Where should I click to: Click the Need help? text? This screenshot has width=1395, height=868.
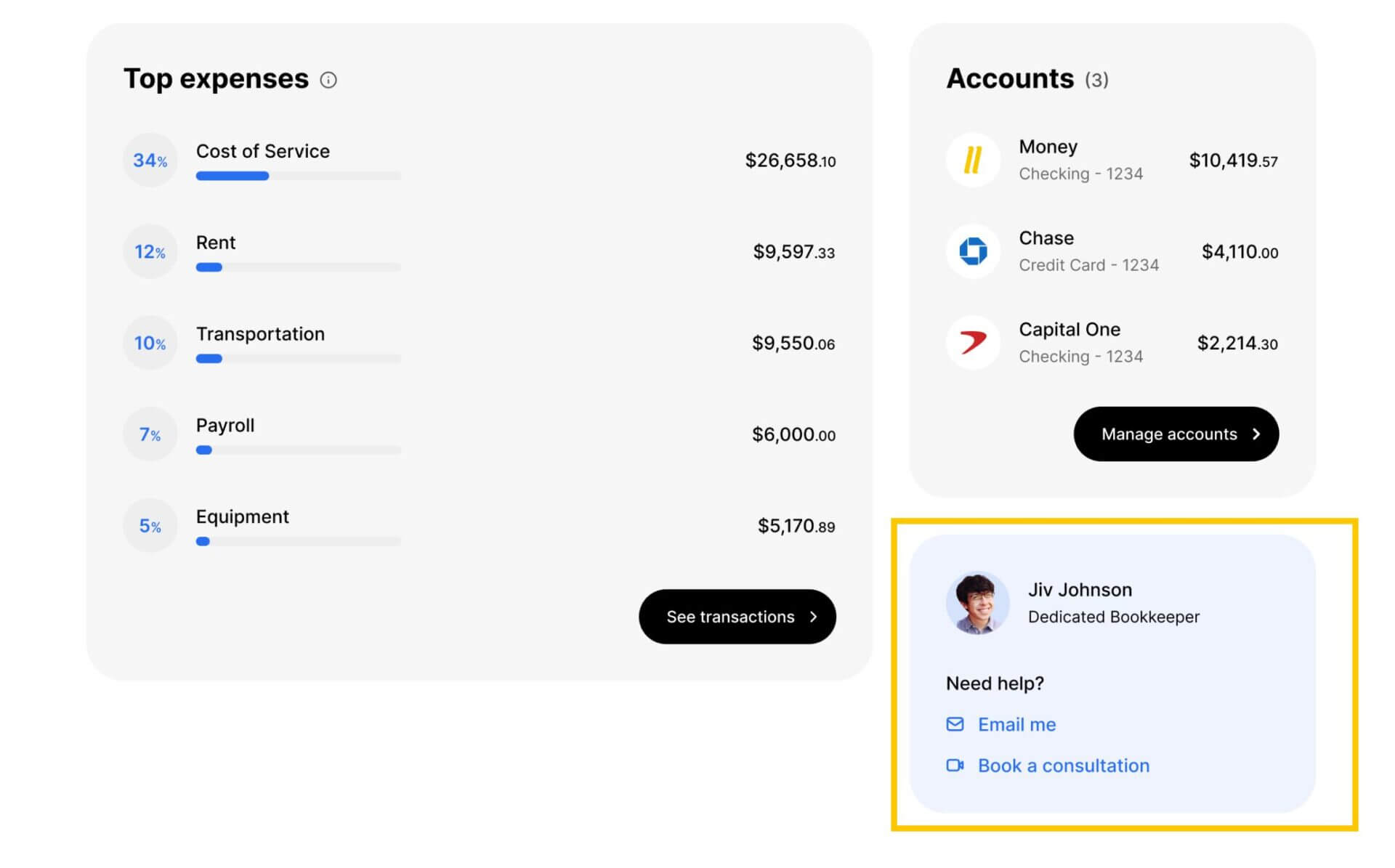[x=995, y=684]
